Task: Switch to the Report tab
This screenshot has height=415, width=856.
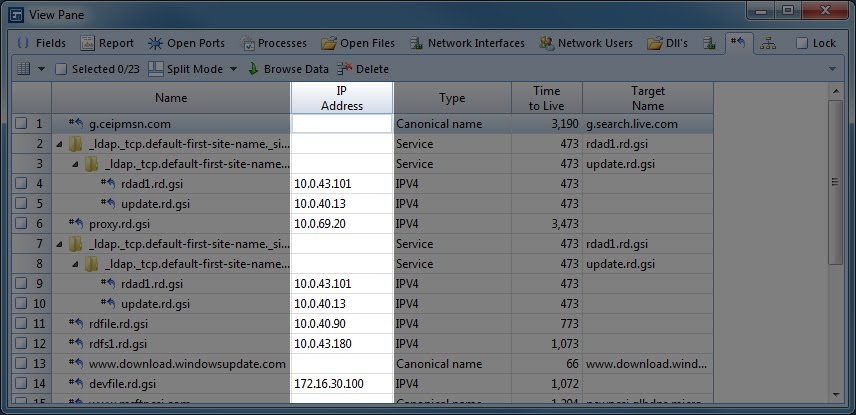Action: point(106,43)
